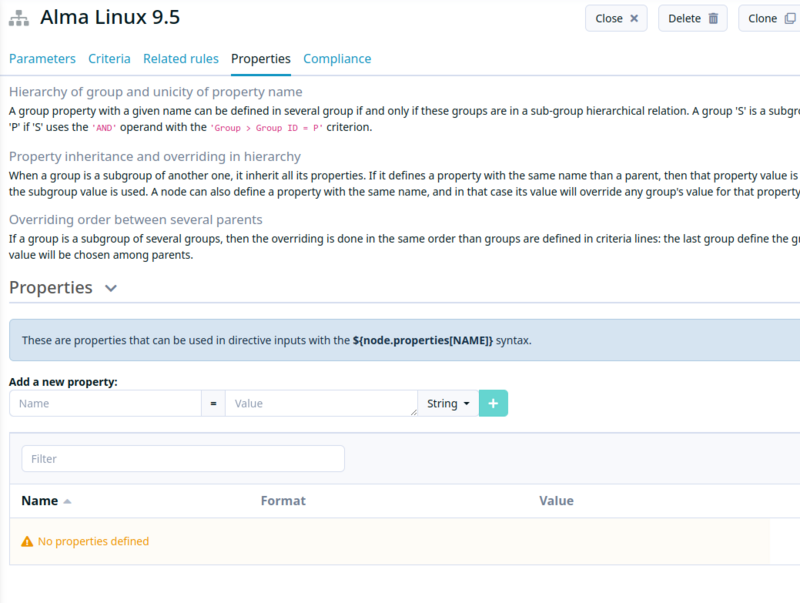Open the Compliance tab
This screenshot has height=603, width=800.
337,59
